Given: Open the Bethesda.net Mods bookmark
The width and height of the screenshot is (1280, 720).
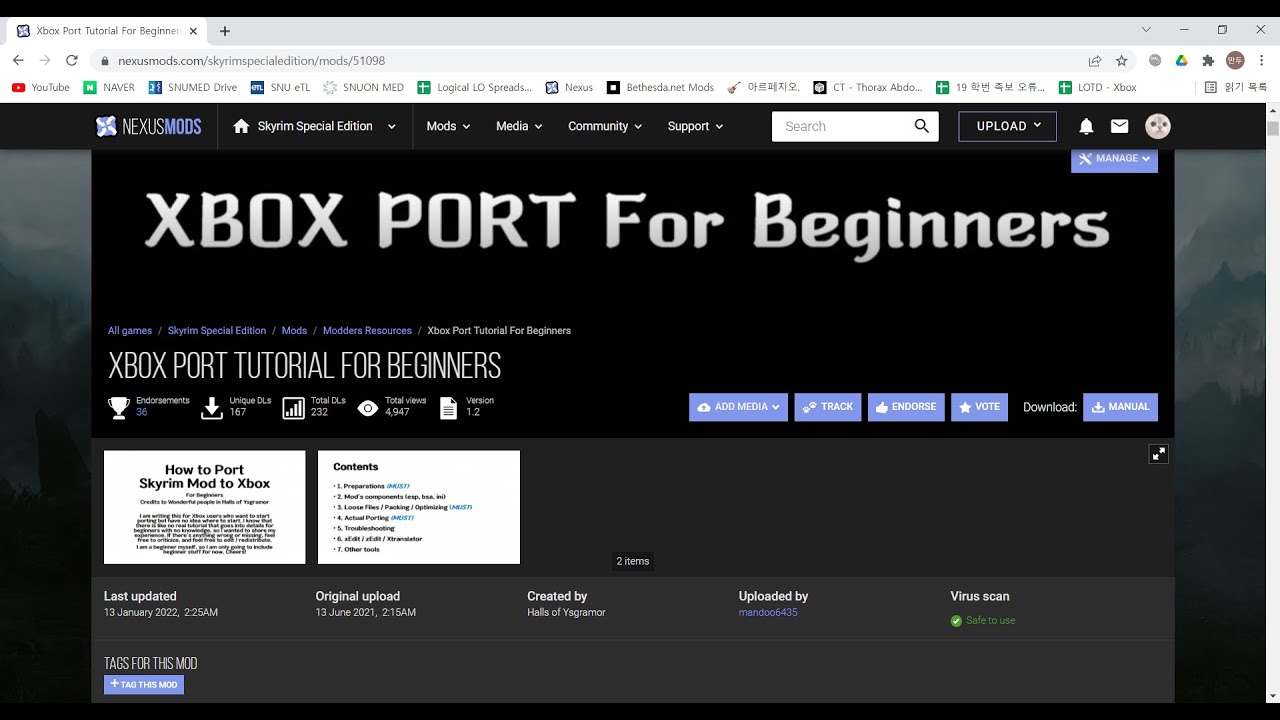Looking at the screenshot, I should point(660,87).
